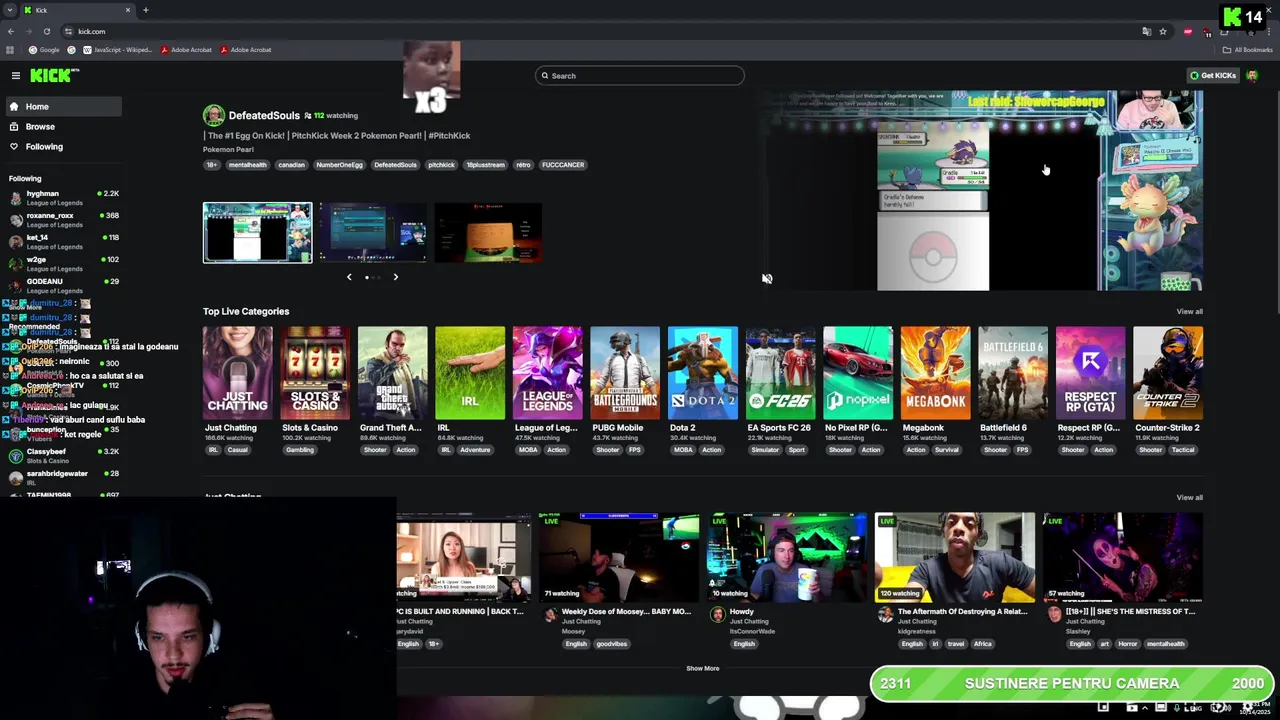Click the Pokemon Pearl category link

click(228, 150)
